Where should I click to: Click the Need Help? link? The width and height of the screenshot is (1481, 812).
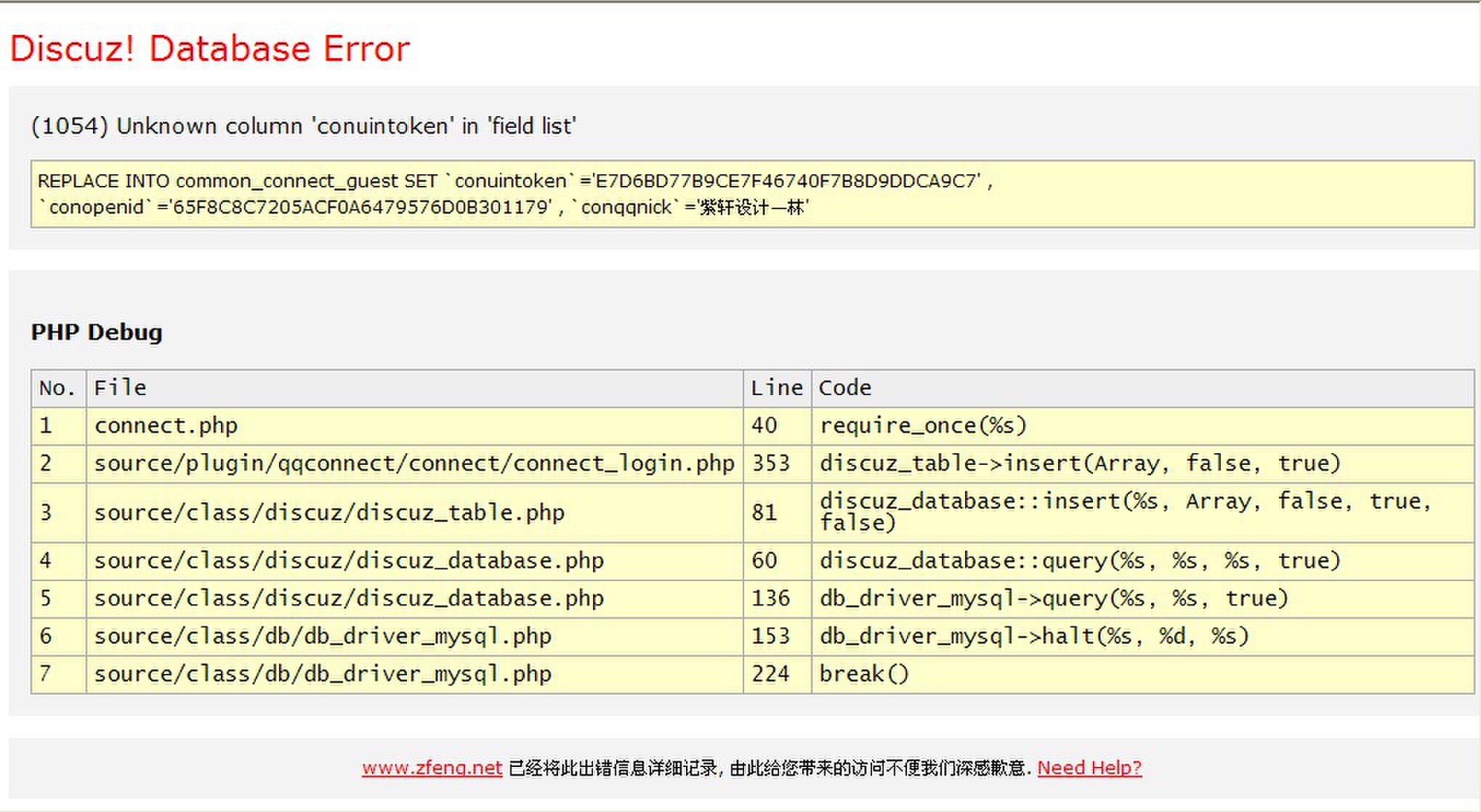click(1089, 768)
